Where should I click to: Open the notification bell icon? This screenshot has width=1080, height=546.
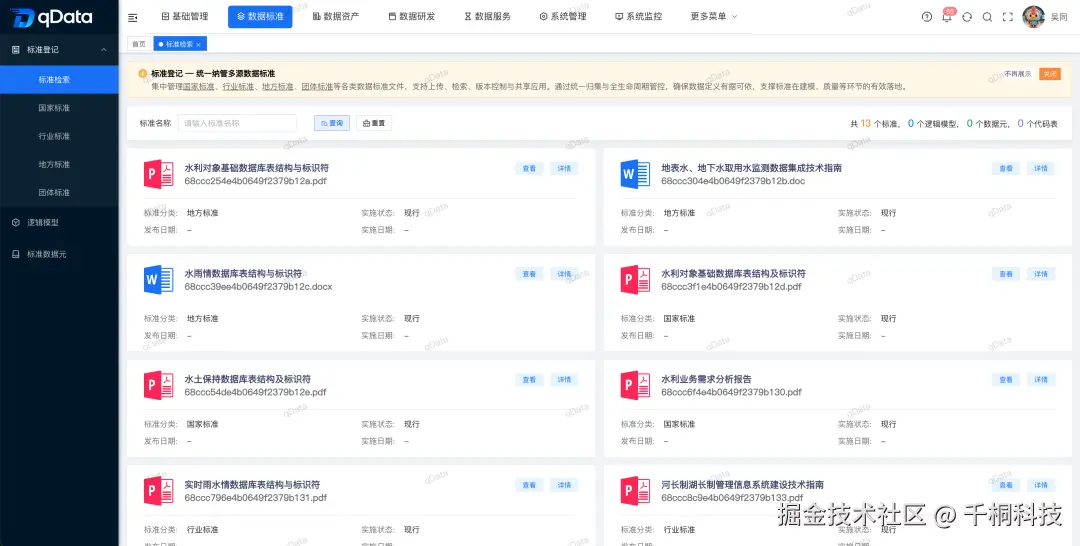(947, 17)
